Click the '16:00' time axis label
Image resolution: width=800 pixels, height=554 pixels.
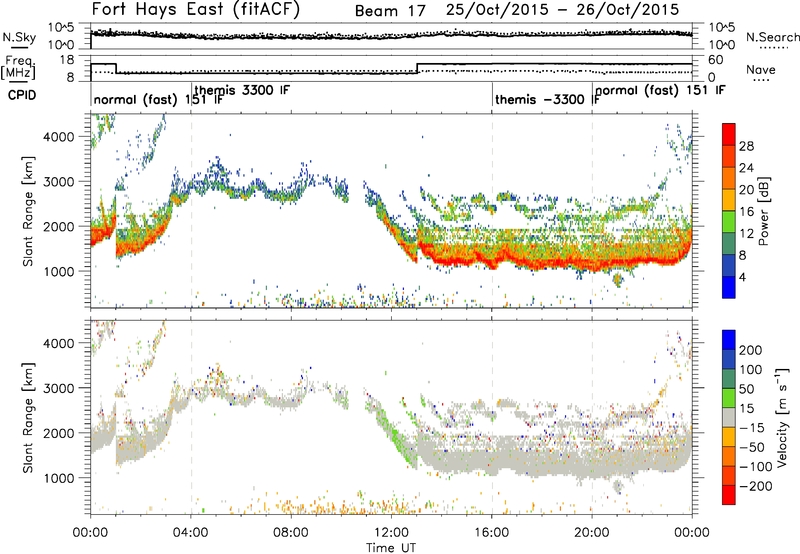tap(492, 533)
